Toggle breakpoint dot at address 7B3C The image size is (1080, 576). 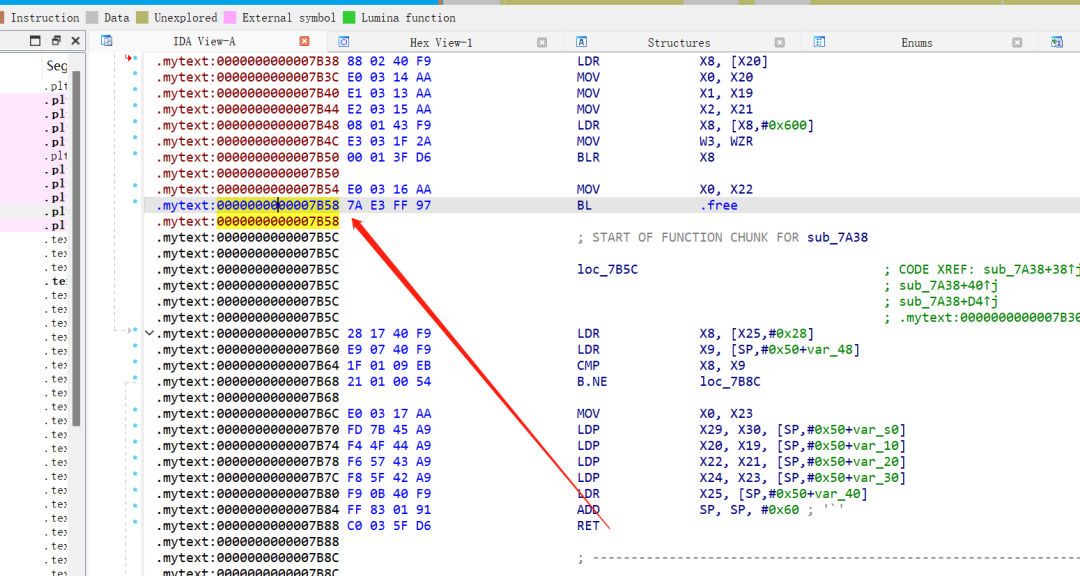point(135,73)
